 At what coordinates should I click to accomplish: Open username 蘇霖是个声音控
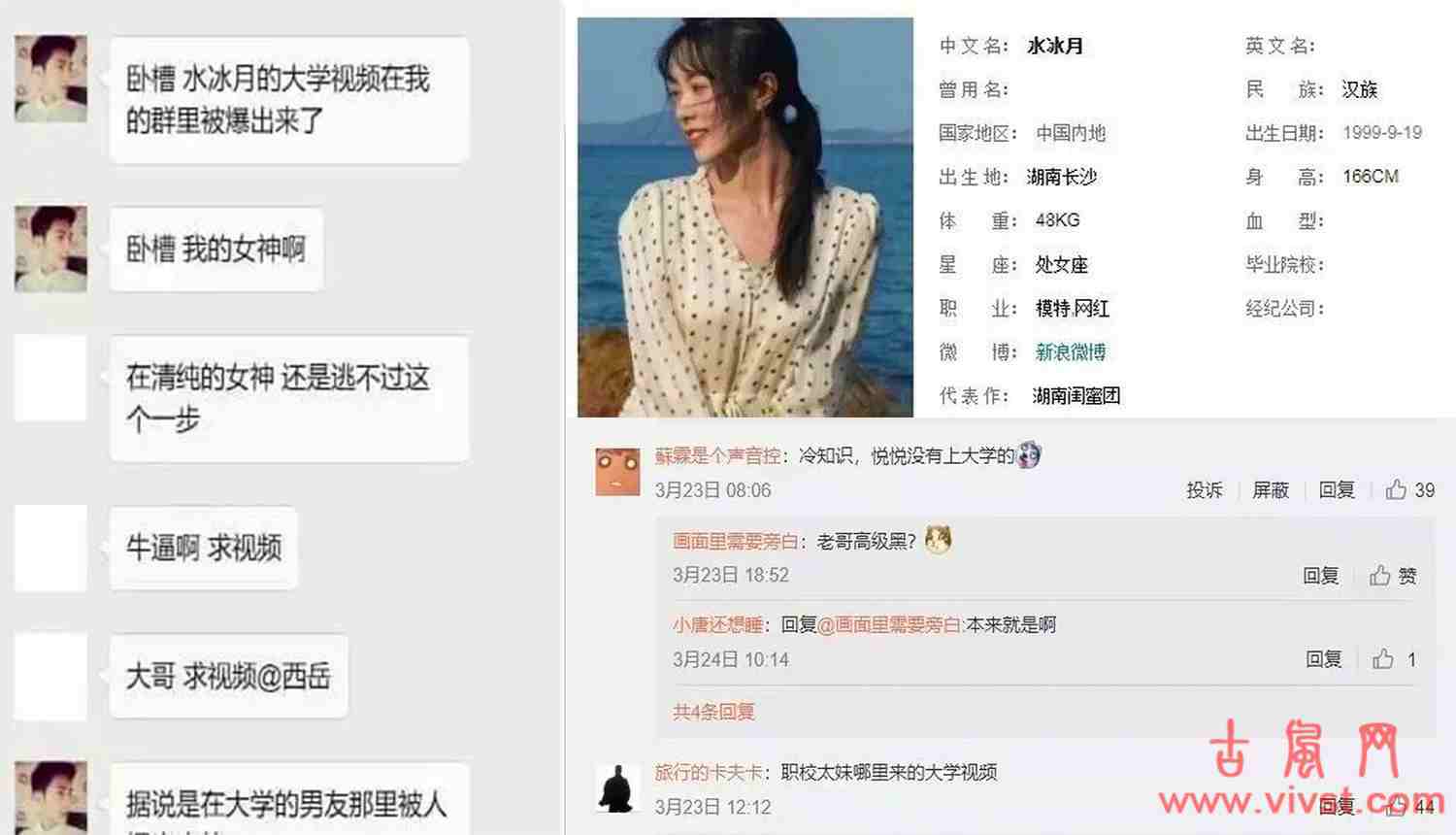(x=718, y=455)
